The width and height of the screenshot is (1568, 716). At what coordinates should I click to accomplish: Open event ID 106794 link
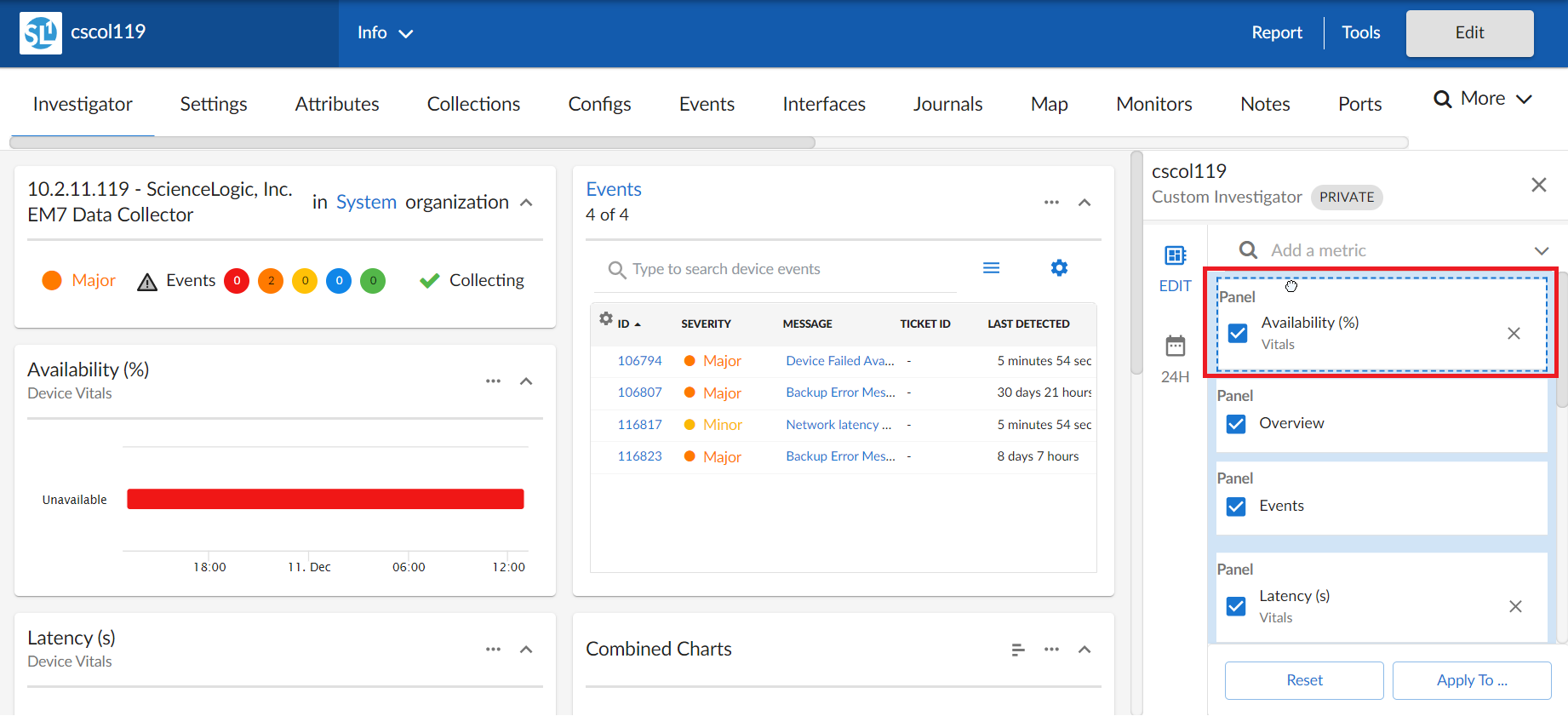(x=639, y=361)
